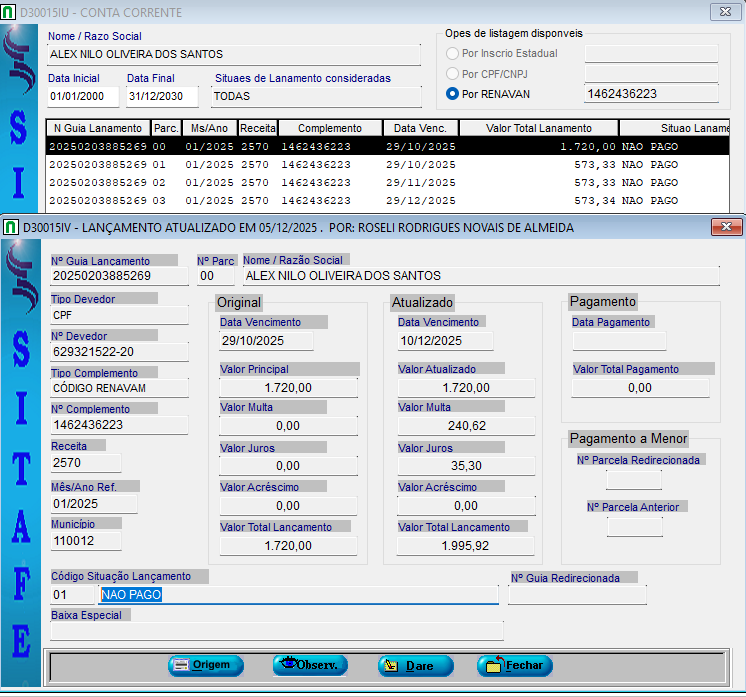Viewport: 746px width, 697px height.
Task: Click the Nº Guia Redirecionada field
Action: click(577, 595)
